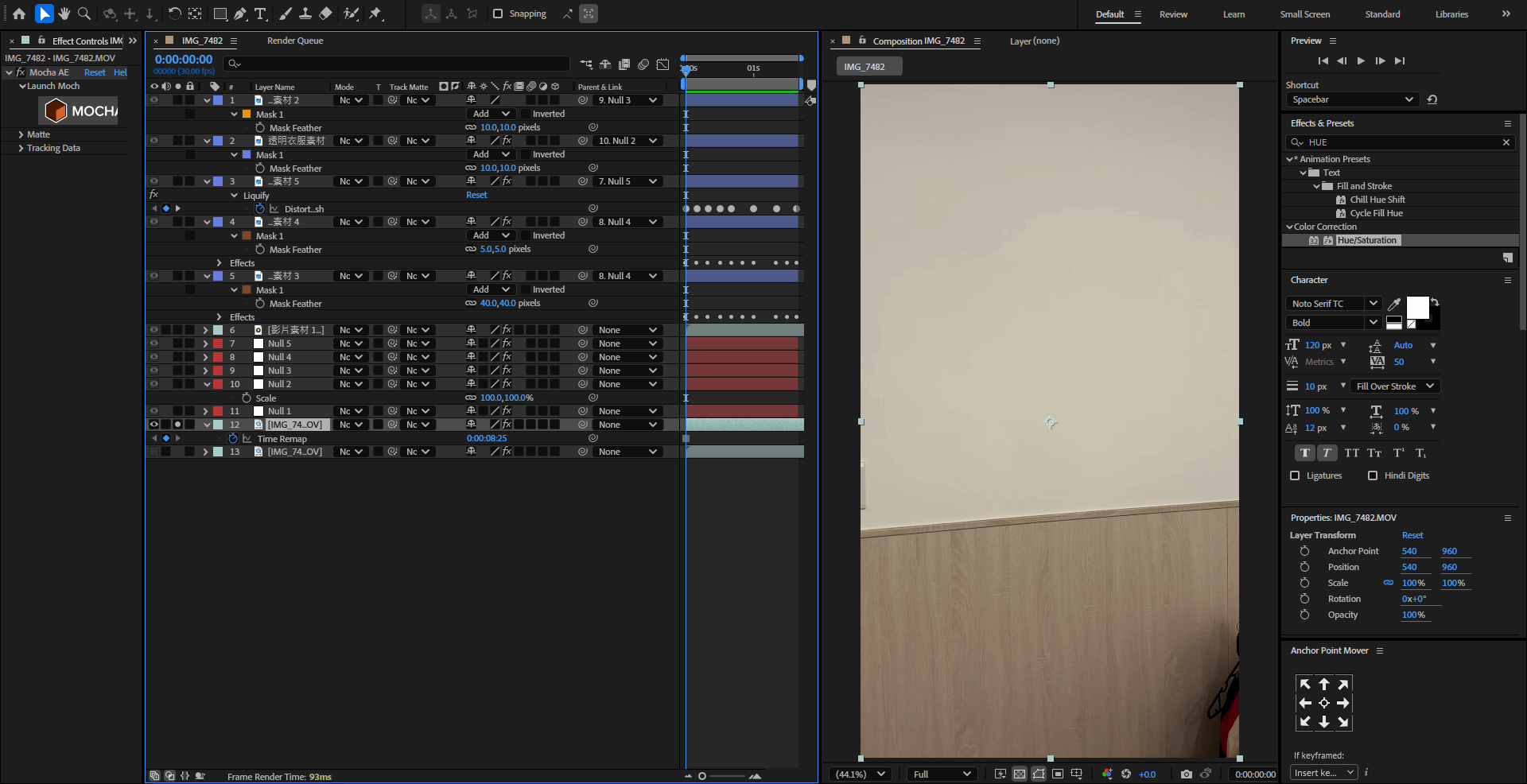Select the Hand tool

click(64, 14)
